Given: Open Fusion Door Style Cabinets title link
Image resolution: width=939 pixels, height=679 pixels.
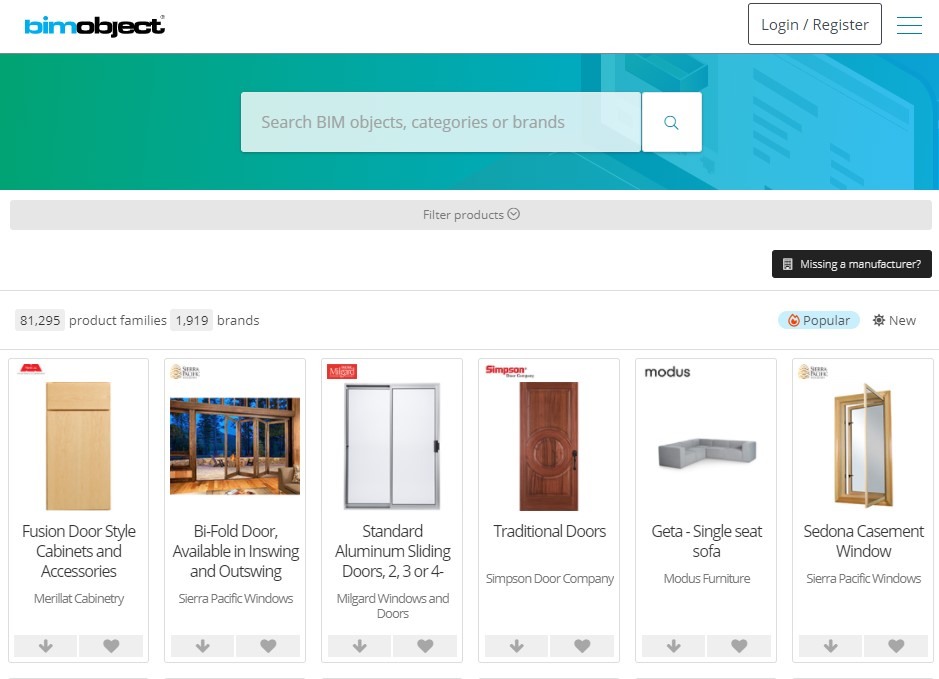Looking at the screenshot, I should pos(78,551).
